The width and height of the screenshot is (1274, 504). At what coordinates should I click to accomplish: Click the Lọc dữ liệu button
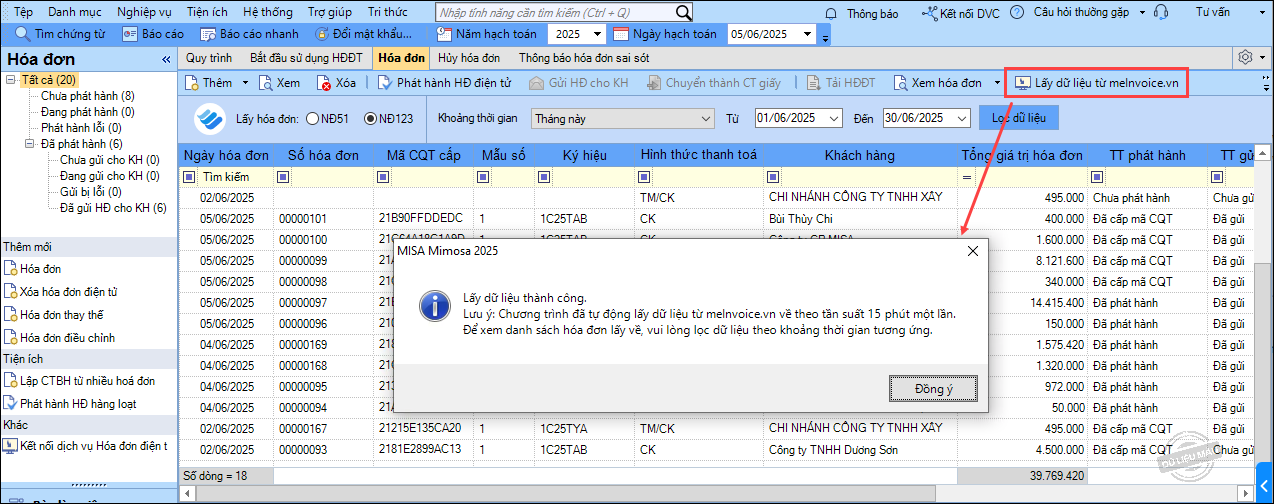(1018, 118)
